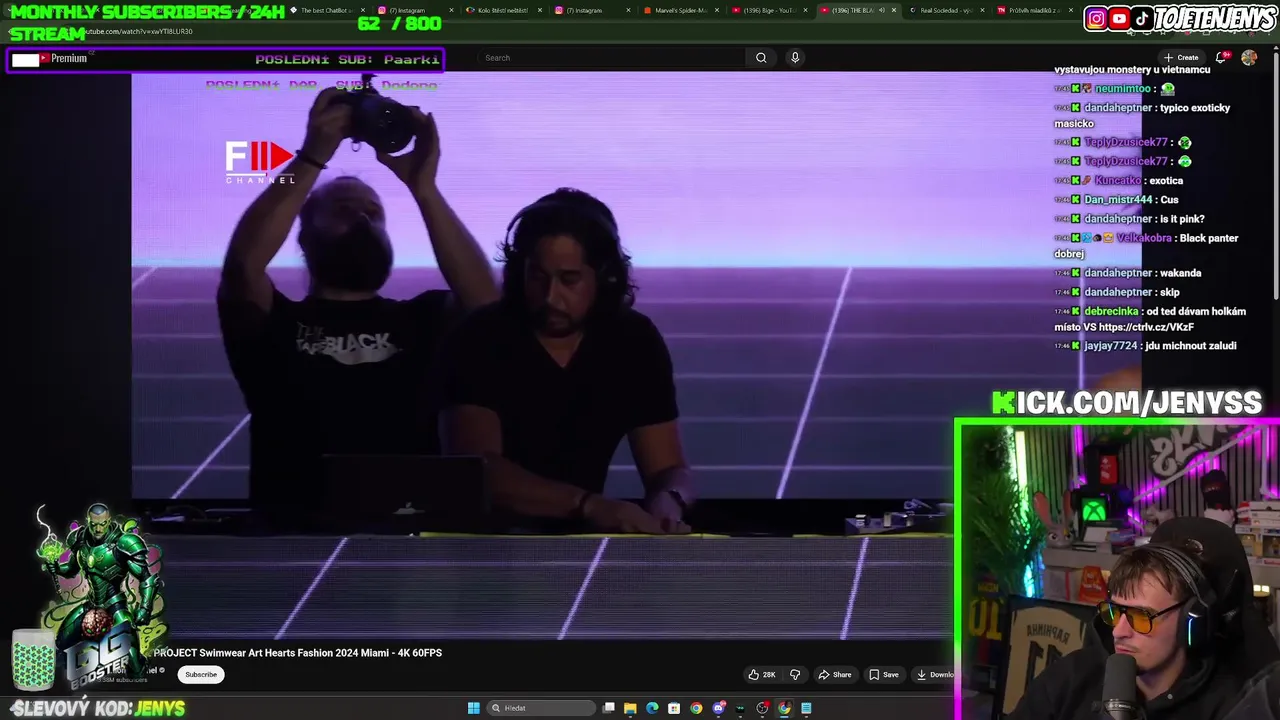Click username debrecinka in chat

[1112, 312]
